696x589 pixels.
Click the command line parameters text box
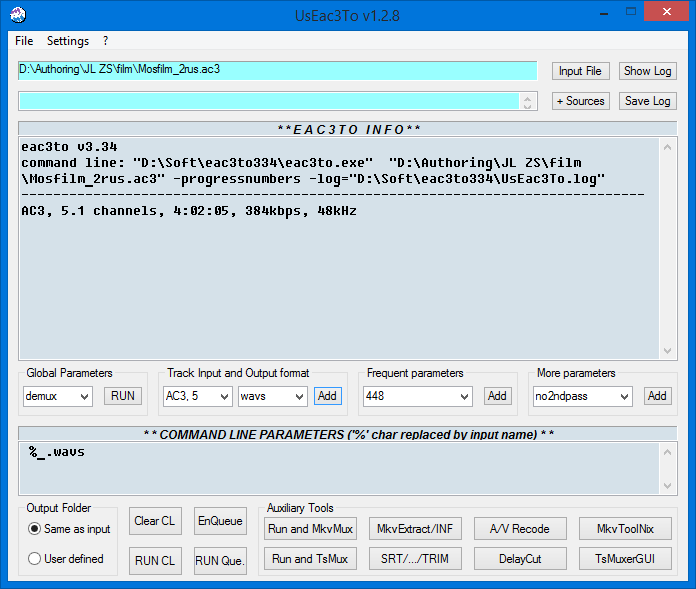pos(340,468)
